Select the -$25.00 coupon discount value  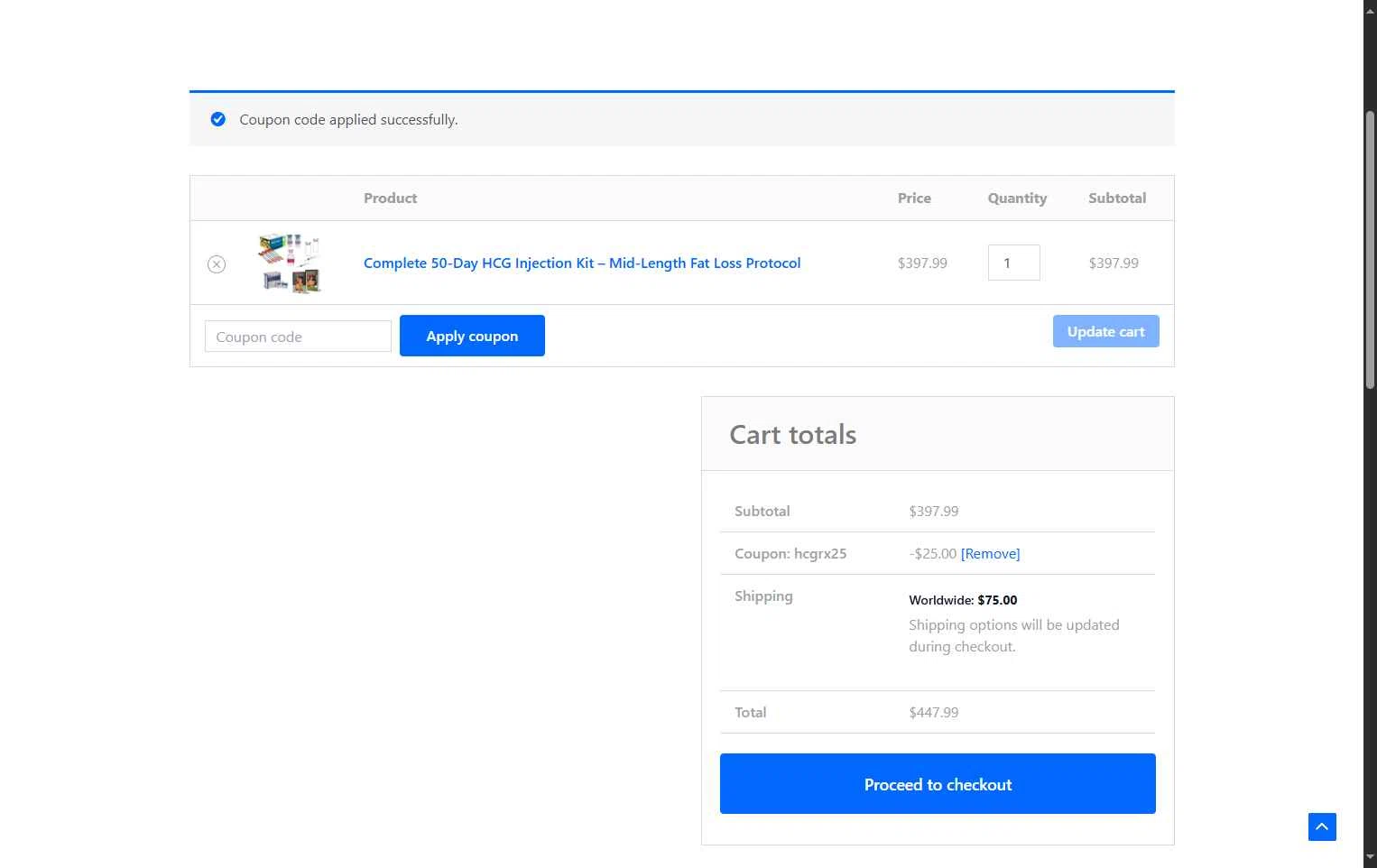tap(933, 553)
